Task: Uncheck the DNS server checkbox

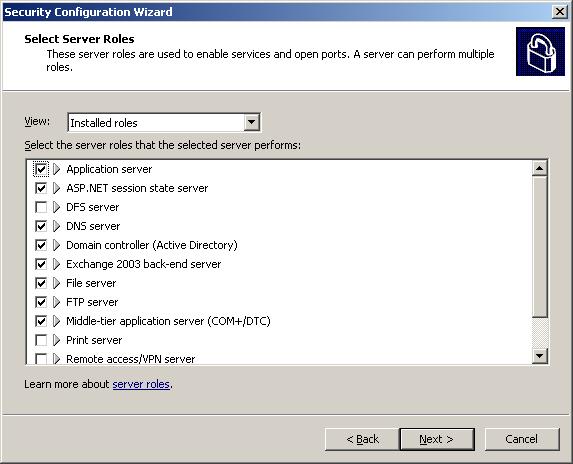Action: [x=41, y=226]
